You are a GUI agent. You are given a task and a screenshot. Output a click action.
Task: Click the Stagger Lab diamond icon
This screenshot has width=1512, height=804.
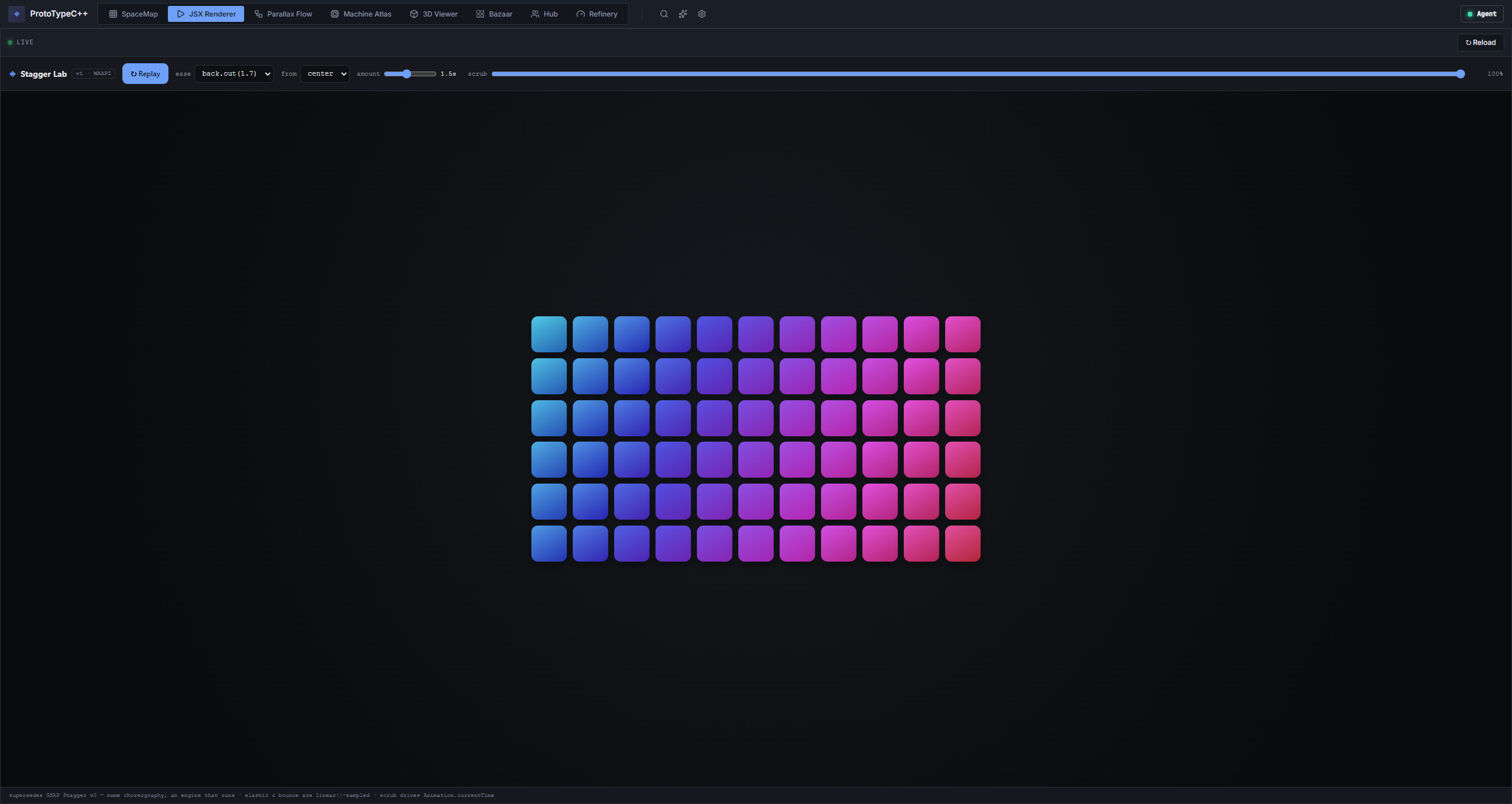(12, 74)
